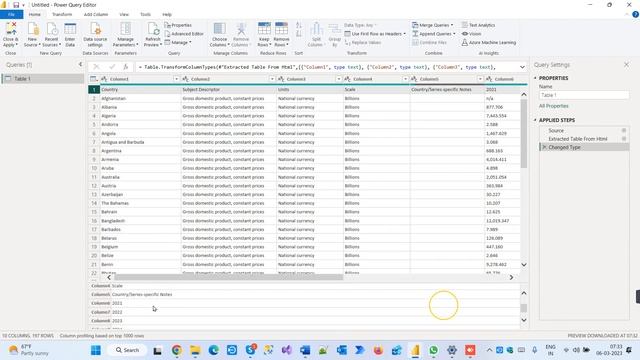Sort ascending using ribbon icon
This screenshot has width=640, height=360.
298,25
